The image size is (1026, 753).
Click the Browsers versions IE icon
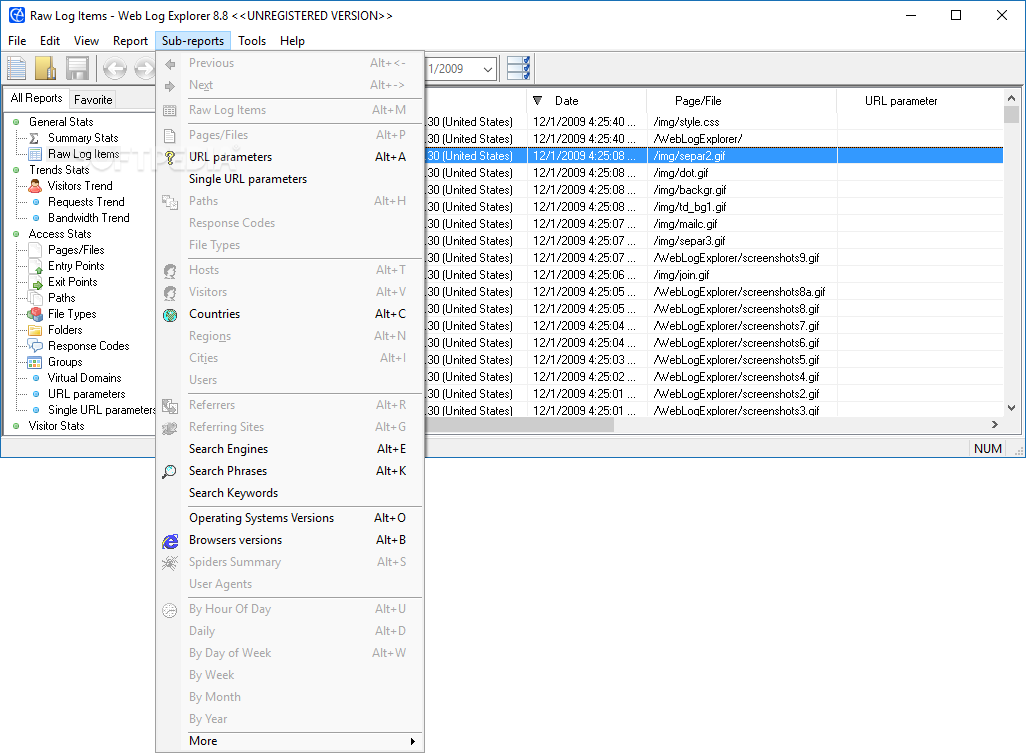point(169,541)
